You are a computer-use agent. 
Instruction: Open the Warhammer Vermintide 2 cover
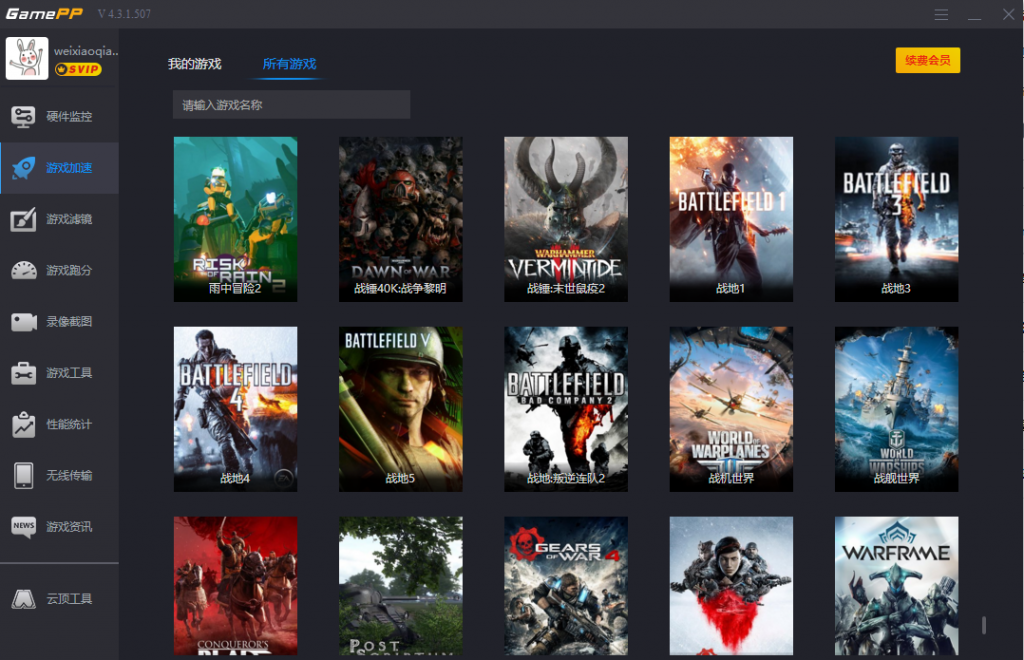(566, 219)
